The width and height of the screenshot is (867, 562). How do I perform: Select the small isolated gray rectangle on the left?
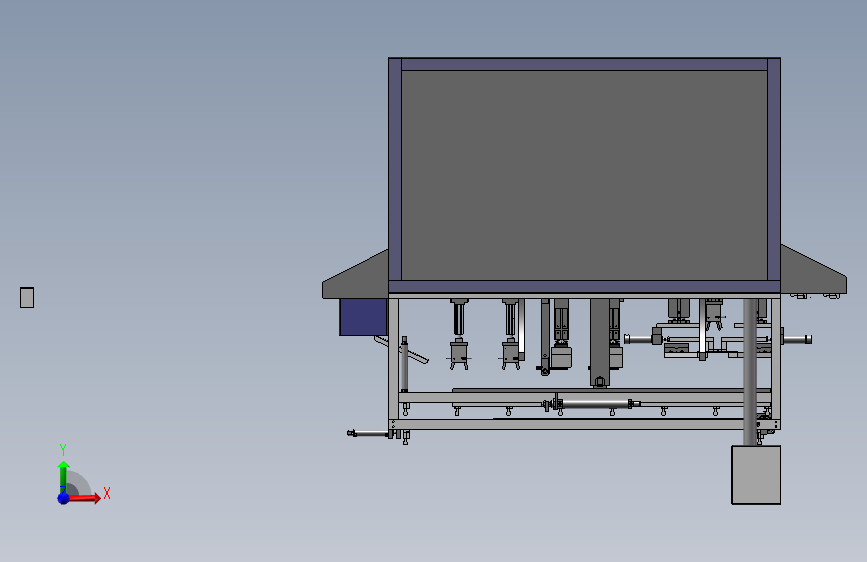point(27,297)
